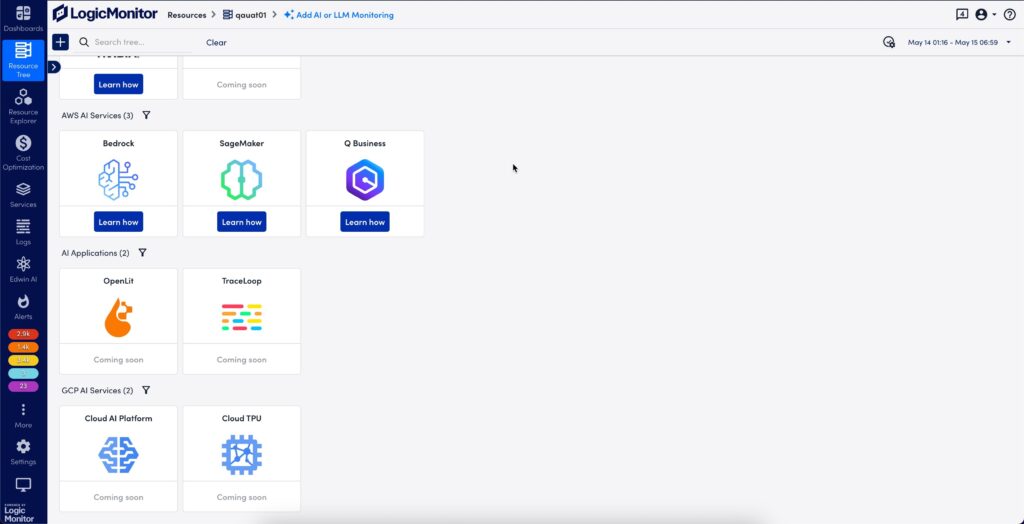Click the Cloud TPU card title
Screen dimensions: 1024x524
point(242,418)
